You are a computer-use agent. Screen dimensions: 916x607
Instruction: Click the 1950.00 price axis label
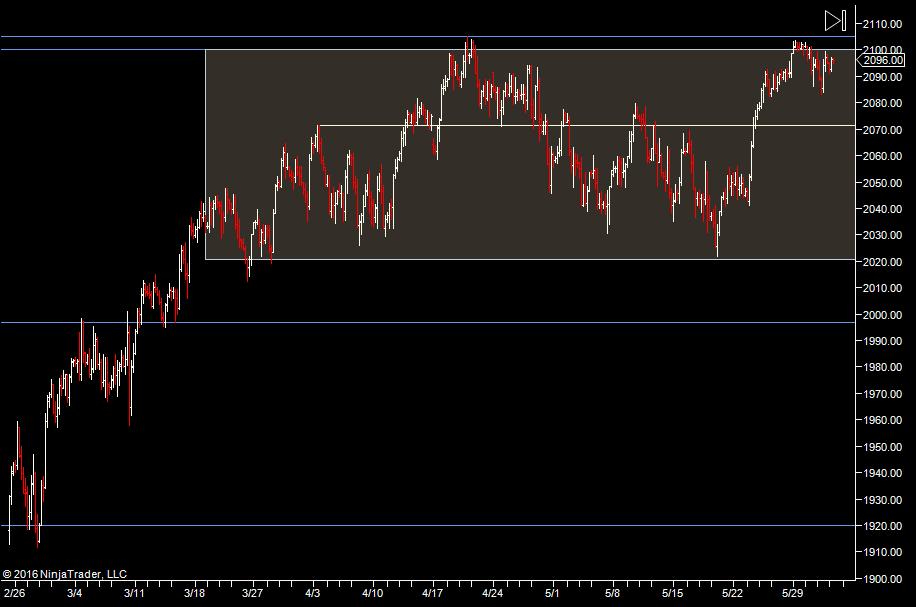(x=886, y=447)
